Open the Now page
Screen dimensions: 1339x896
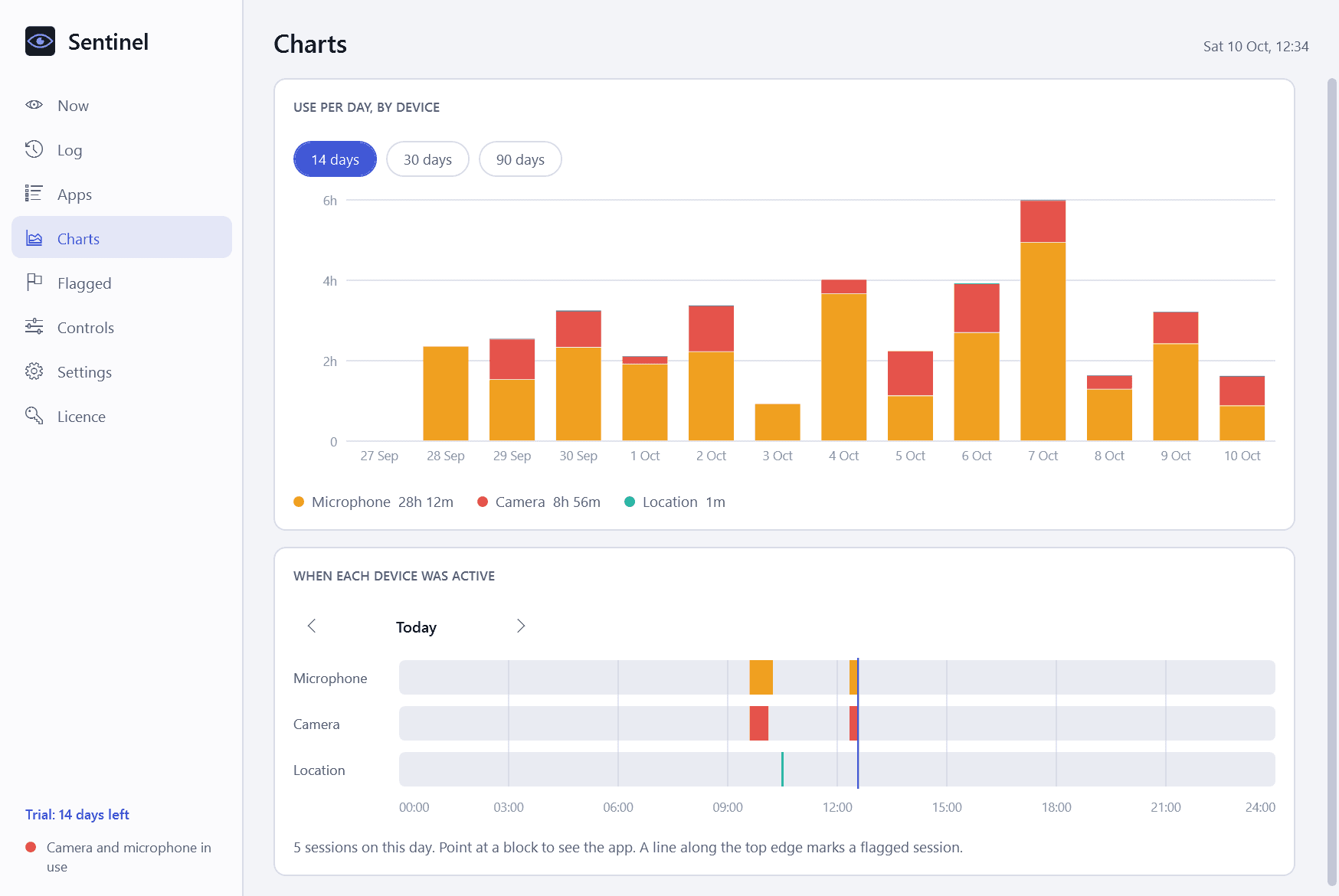click(x=122, y=106)
